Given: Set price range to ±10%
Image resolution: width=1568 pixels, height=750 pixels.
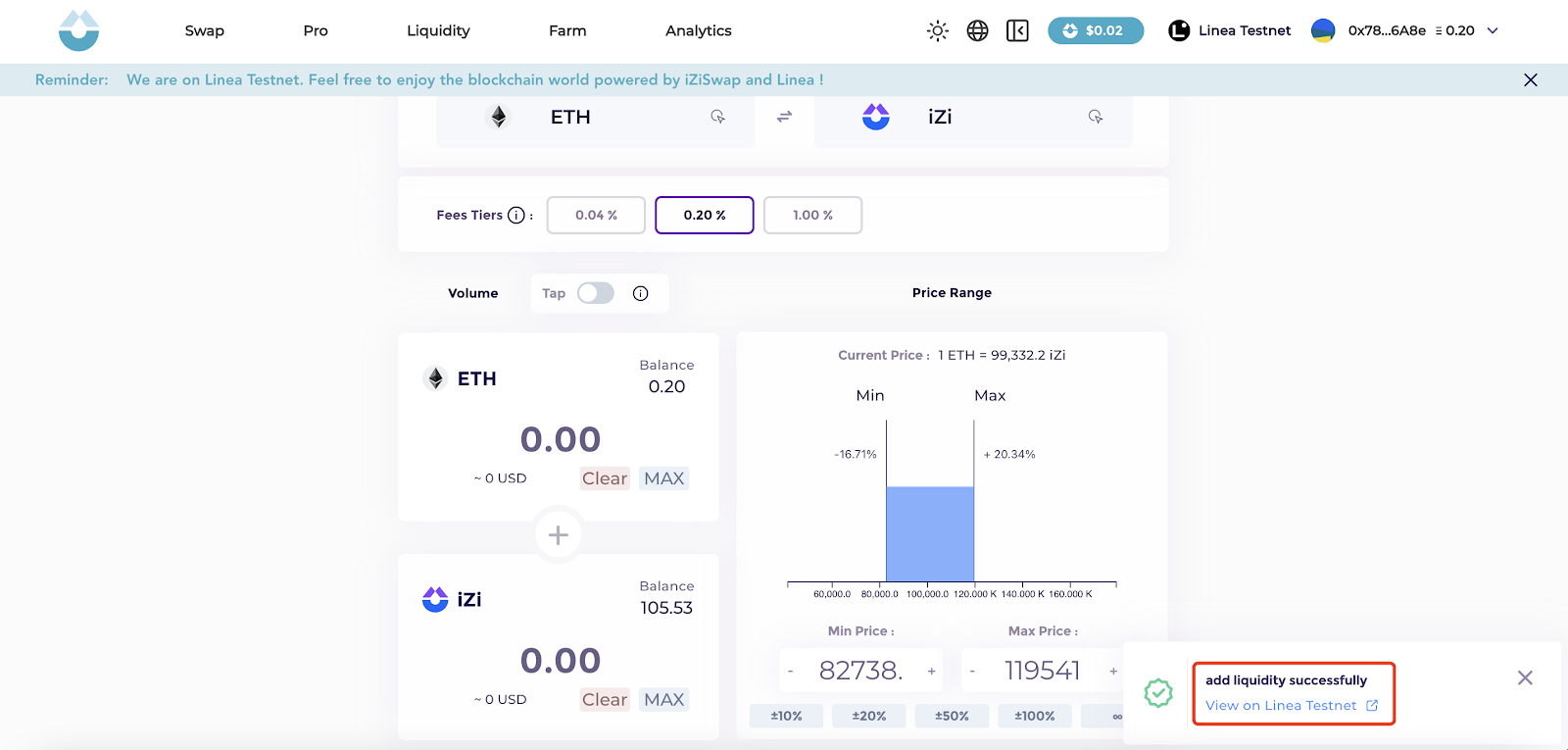Looking at the screenshot, I should pyautogui.click(x=786, y=716).
